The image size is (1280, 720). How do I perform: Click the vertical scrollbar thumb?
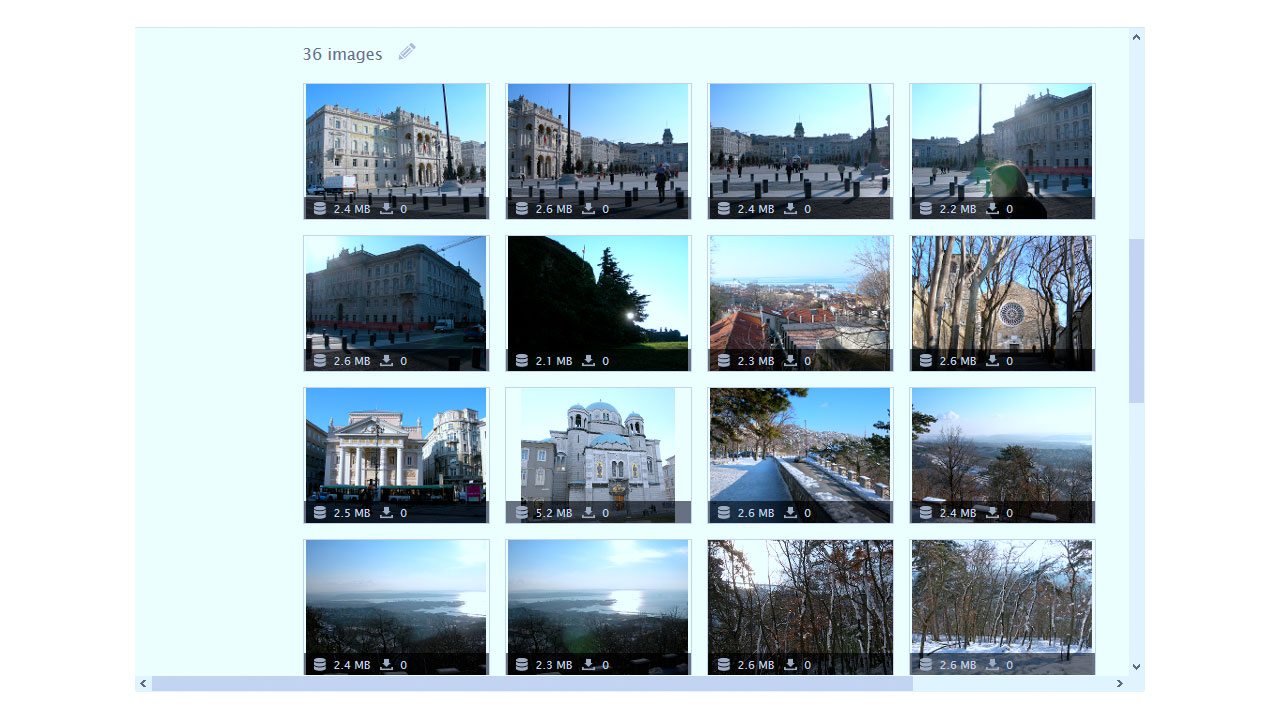[1137, 321]
